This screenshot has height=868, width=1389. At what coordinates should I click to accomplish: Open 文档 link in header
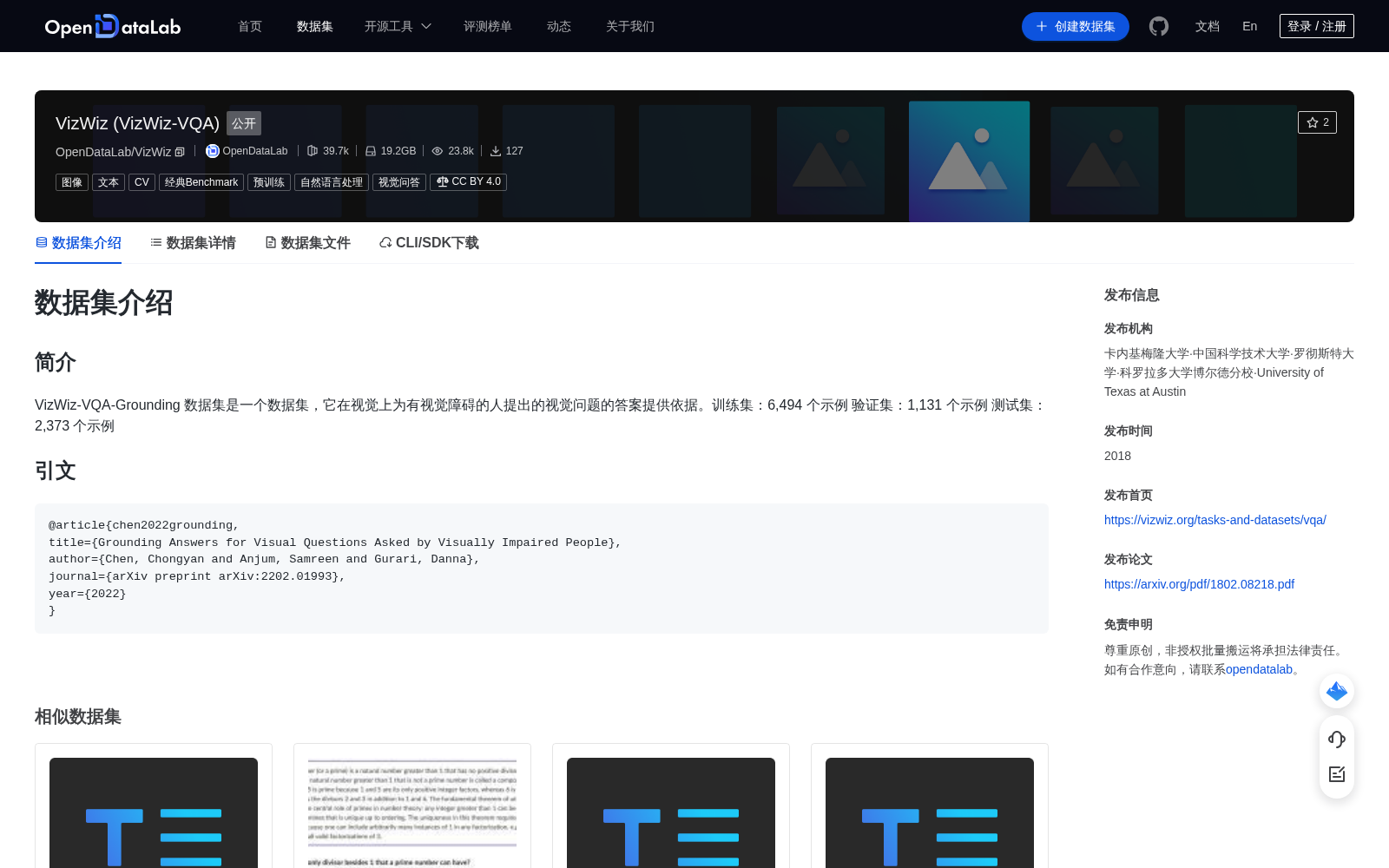click(x=1208, y=26)
